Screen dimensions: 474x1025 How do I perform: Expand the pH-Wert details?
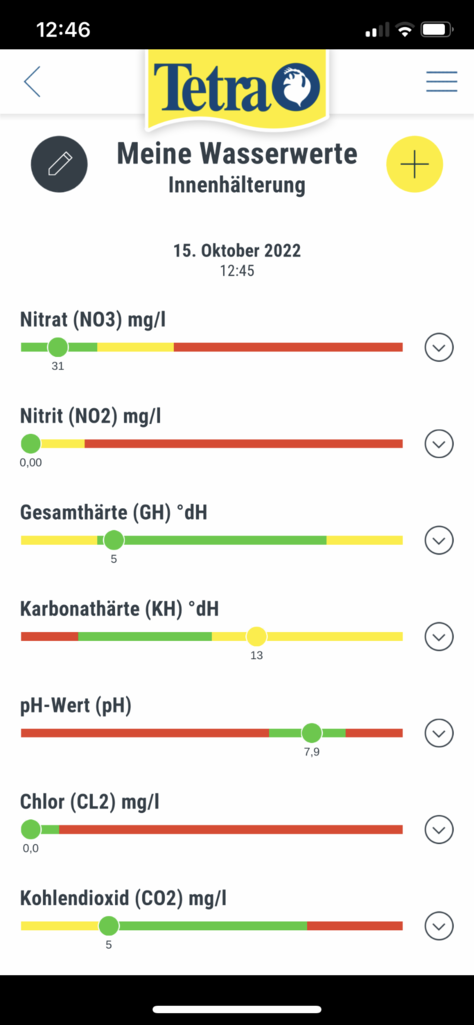(439, 733)
